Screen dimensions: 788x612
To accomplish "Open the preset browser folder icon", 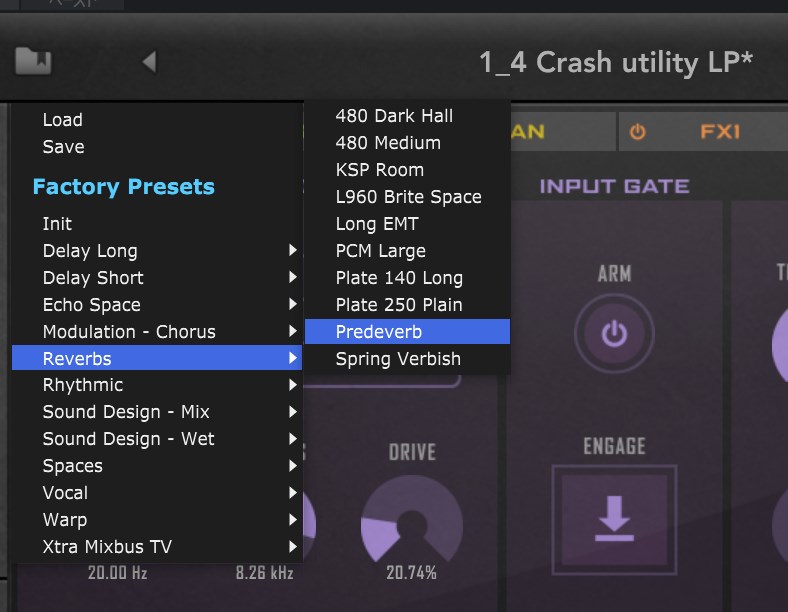I will [33, 61].
